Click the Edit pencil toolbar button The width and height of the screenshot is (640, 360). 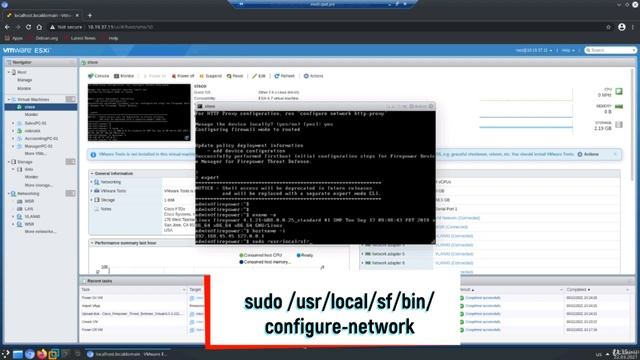click(259, 76)
